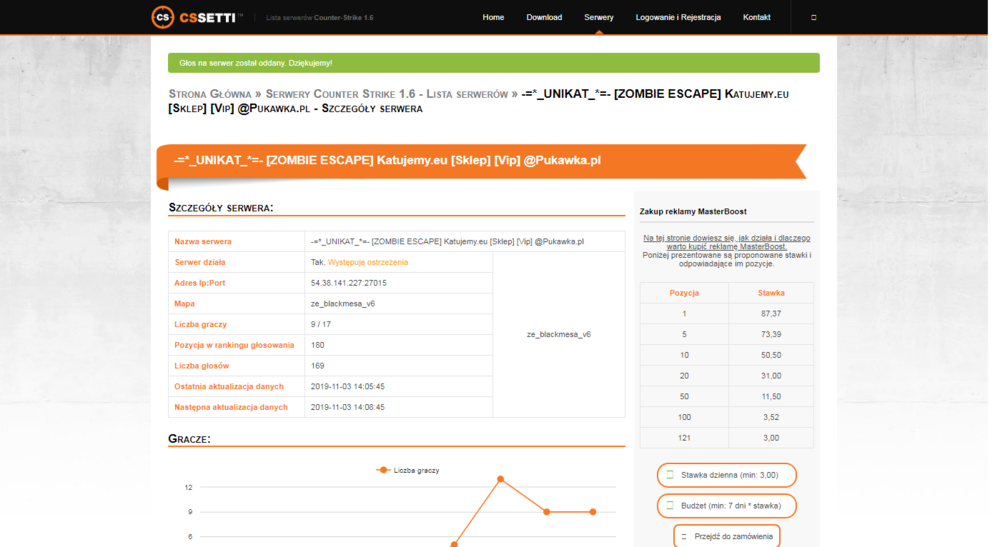Image resolution: width=1000 pixels, height=547 pixels.
Task: Open the MasterBoost advertising info link
Action: click(x=726, y=242)
